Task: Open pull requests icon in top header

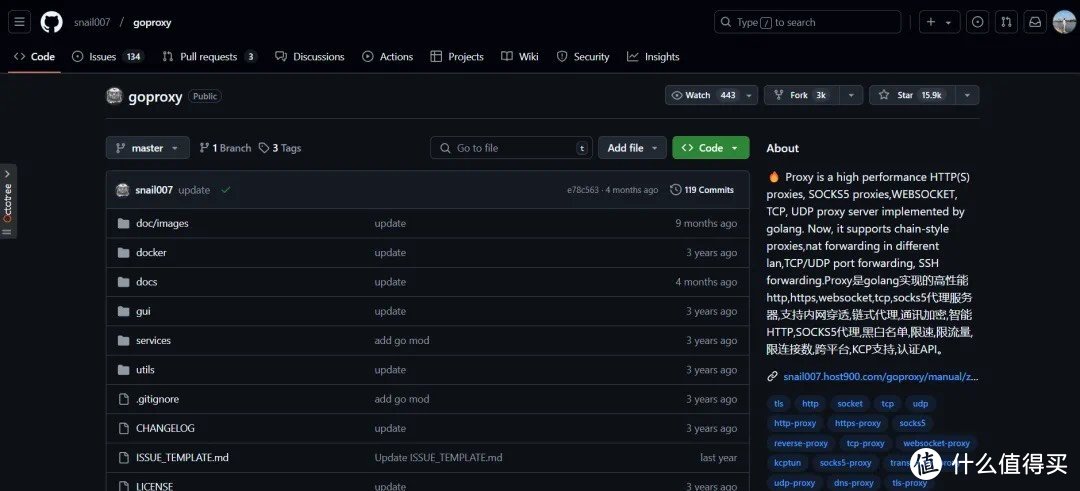Action: pyautogui.click(x=1007, y=22)
